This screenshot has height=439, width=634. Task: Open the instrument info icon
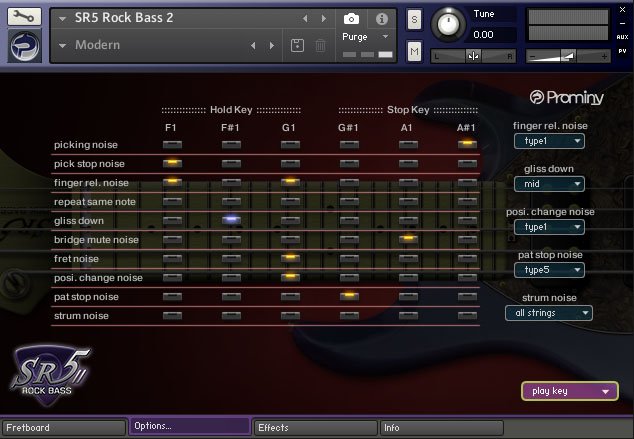click(x=381, y=19)
